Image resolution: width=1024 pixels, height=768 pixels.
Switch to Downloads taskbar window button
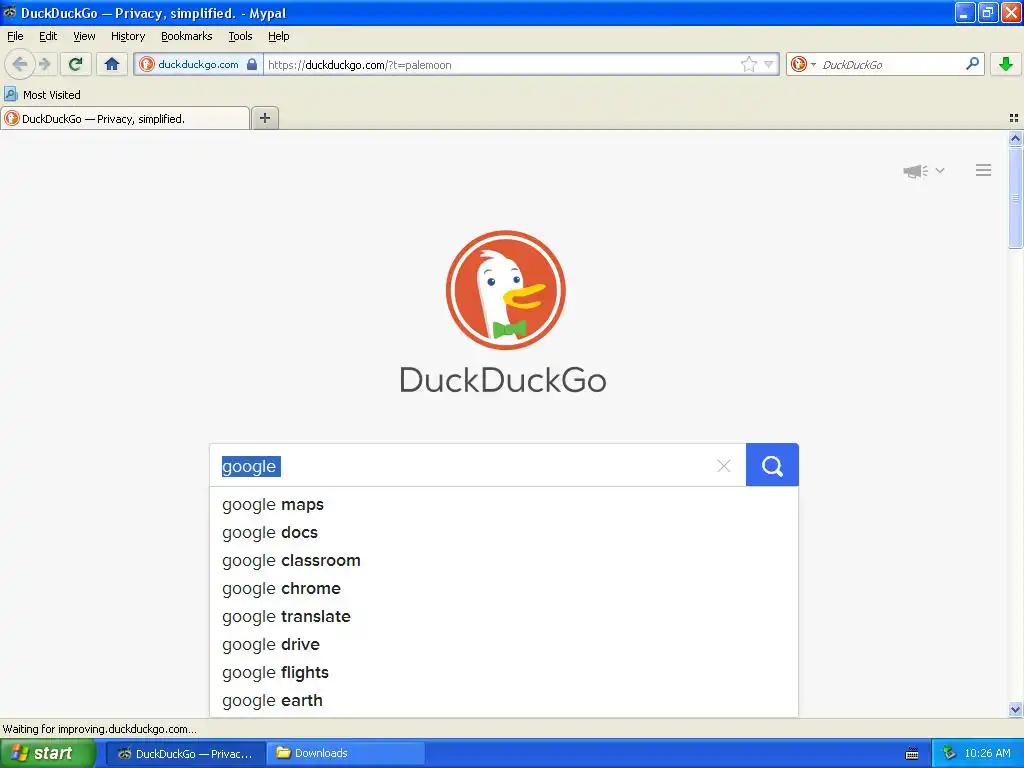(x=345, y=753)
